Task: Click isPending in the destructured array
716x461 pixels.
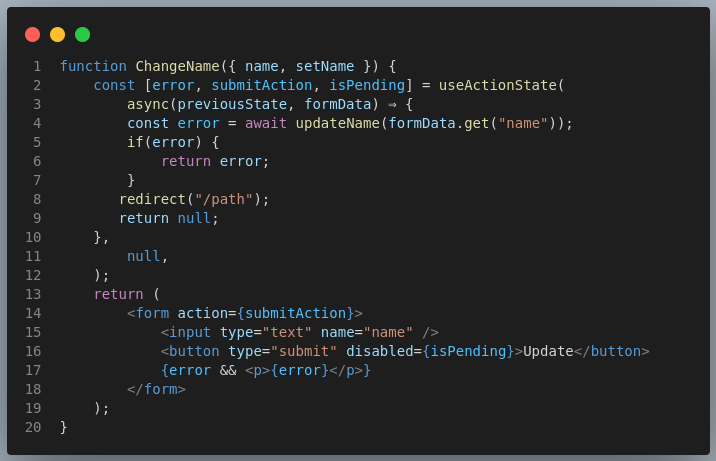Action: (x=367, y=85)
